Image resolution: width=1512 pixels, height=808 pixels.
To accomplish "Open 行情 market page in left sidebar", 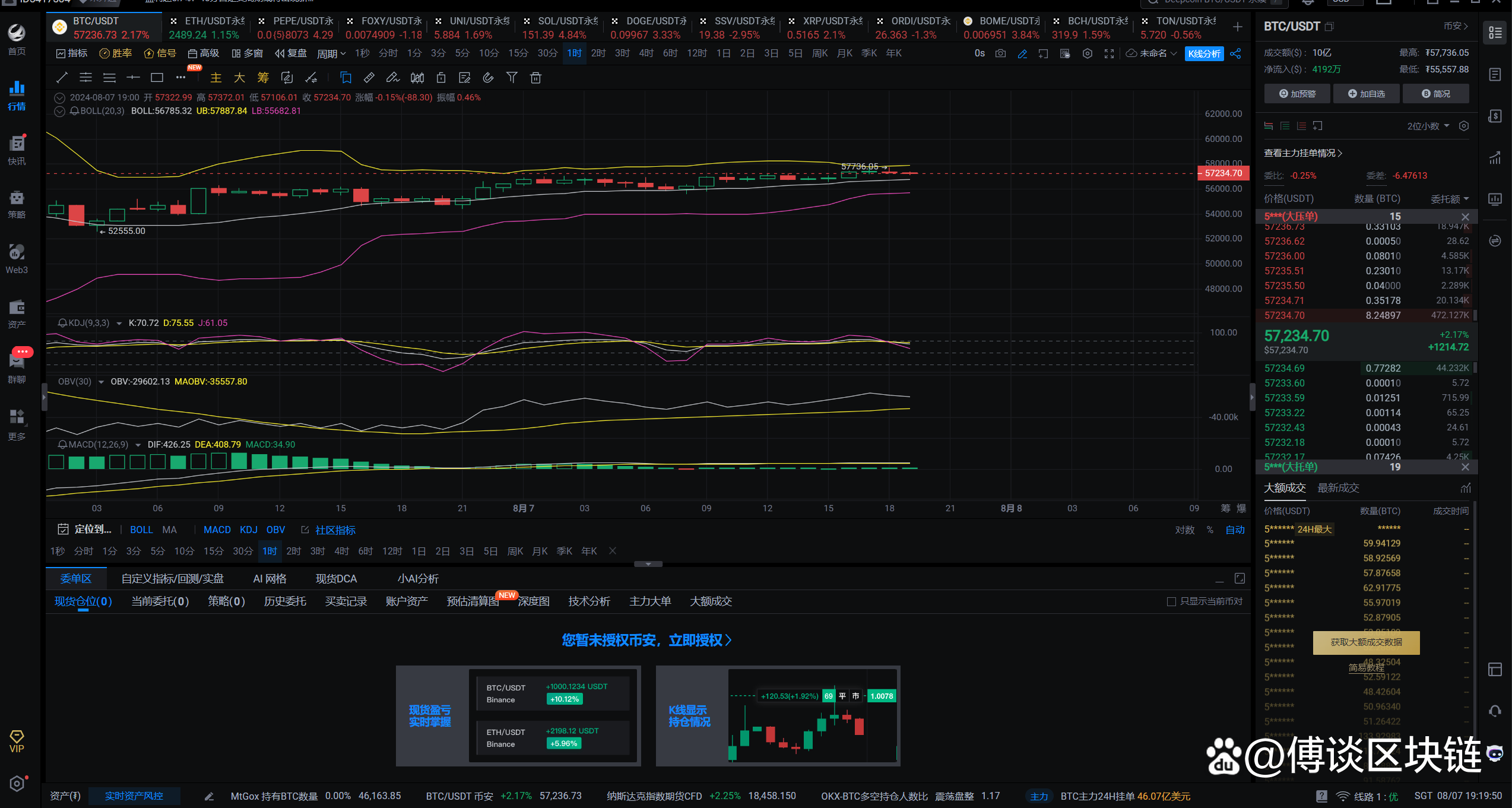I will tap(17, 95).
